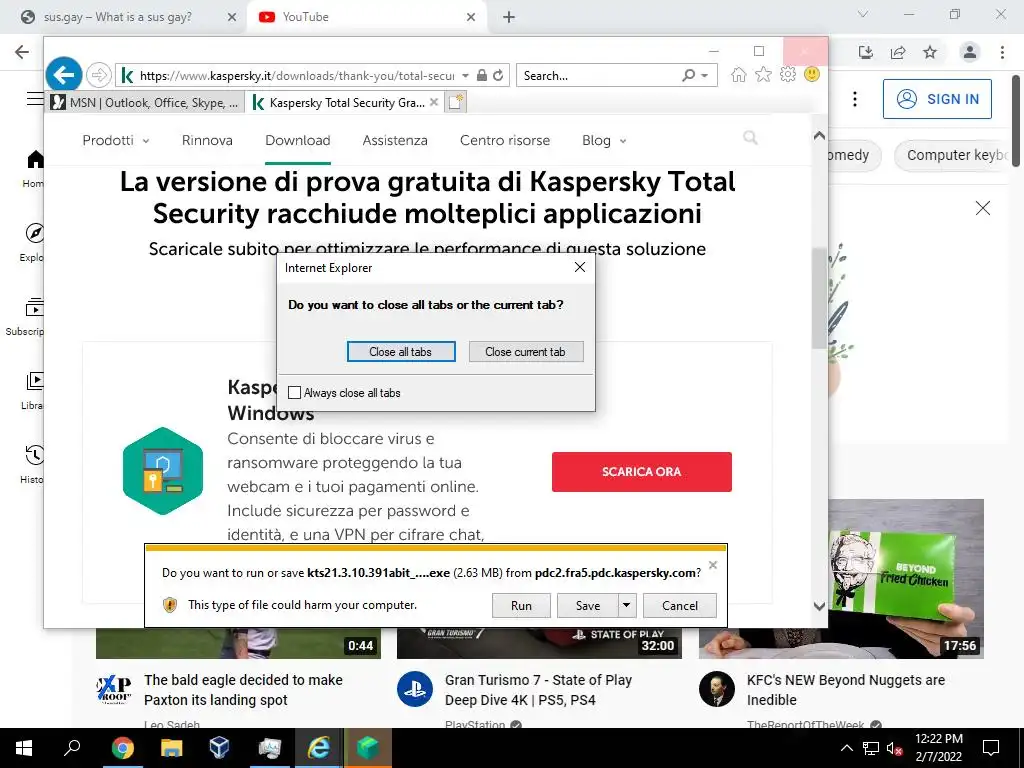1024x768 pixels.
Task: Open Chrome three-dot menu
Action: coord(1002,52)
